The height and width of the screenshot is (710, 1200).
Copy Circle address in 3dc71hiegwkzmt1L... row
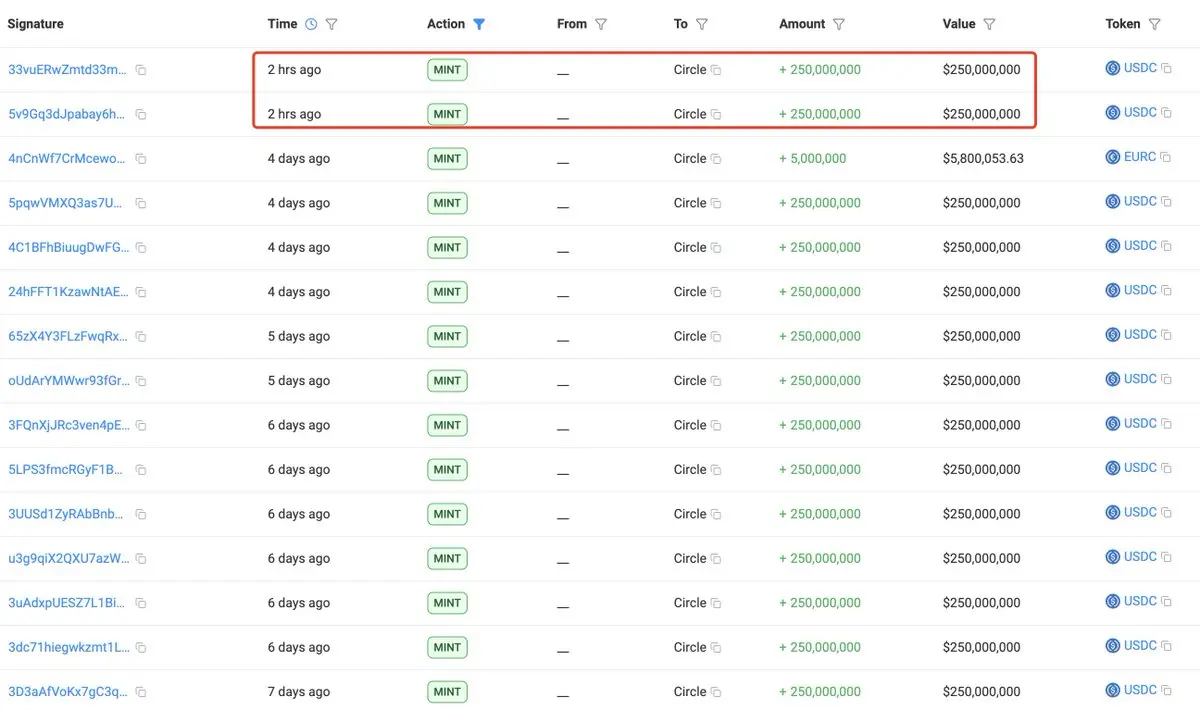(716, 648)
